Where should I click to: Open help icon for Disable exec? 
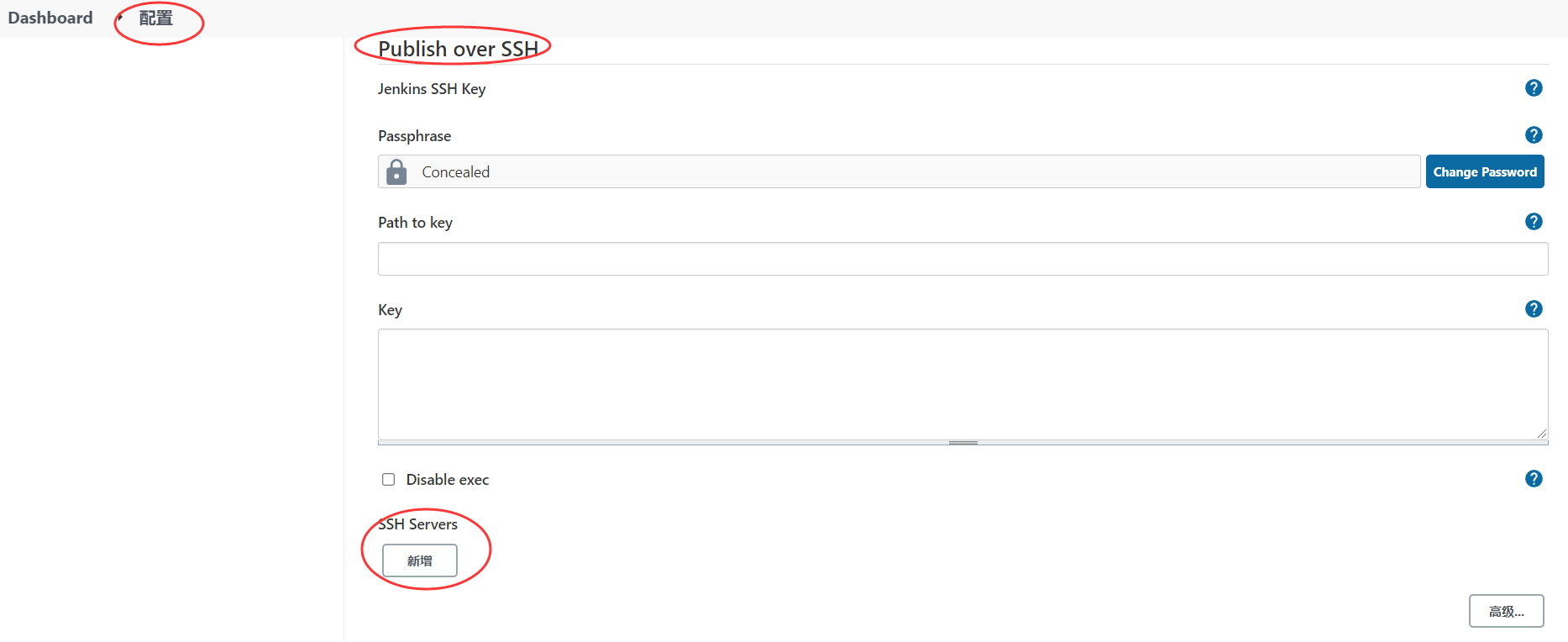pyautogui.click(x=1534, y=478)
